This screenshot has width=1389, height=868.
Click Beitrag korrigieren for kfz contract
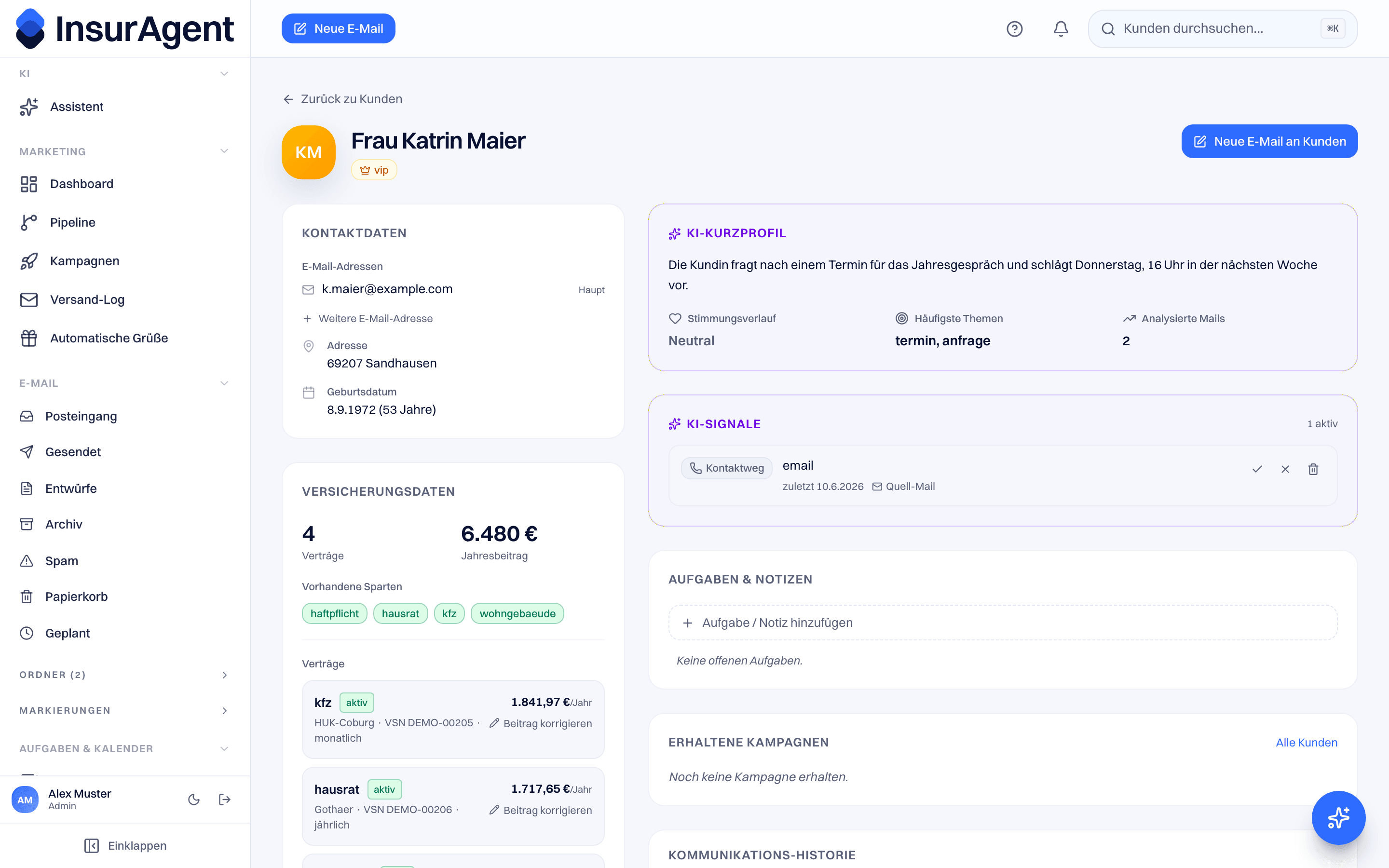click(x=540, y=723)
